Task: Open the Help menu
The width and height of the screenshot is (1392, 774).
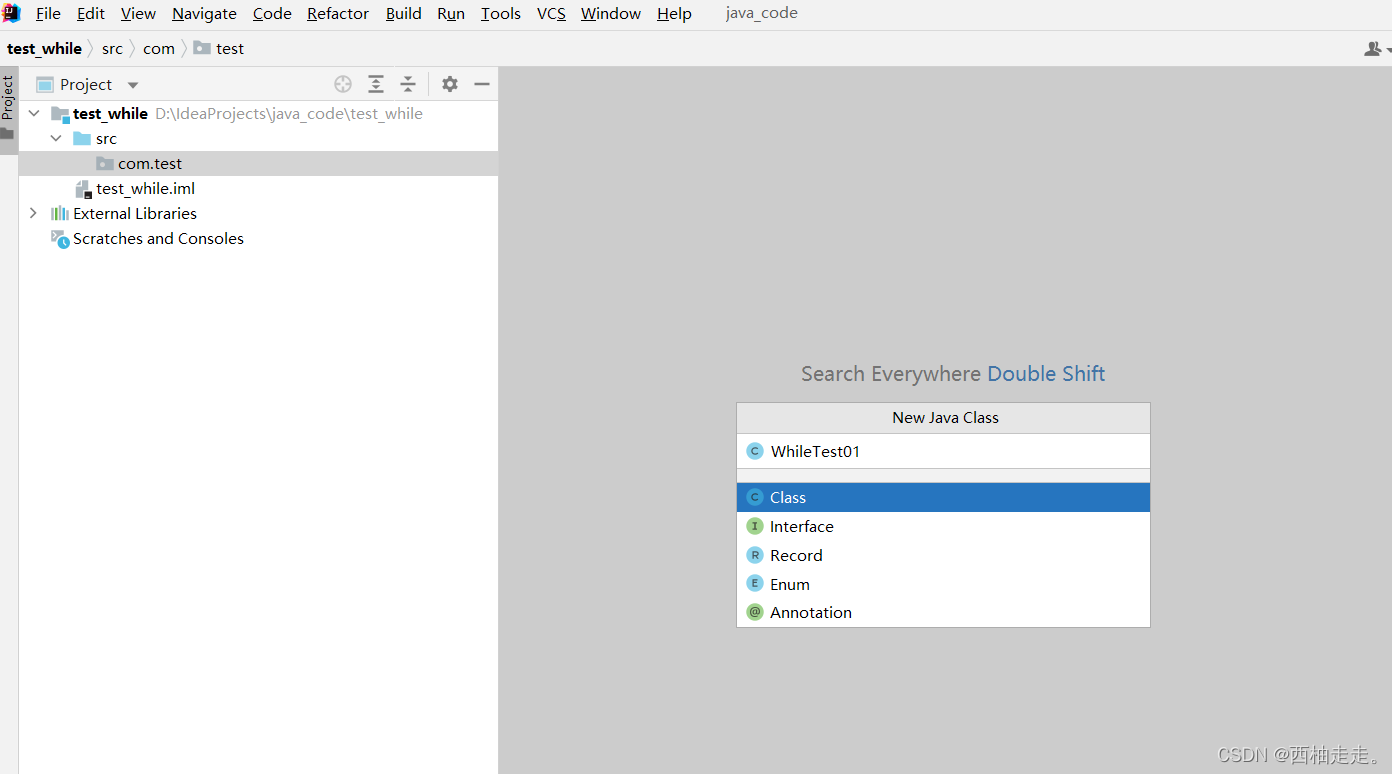Action: [x=674, y=13]
